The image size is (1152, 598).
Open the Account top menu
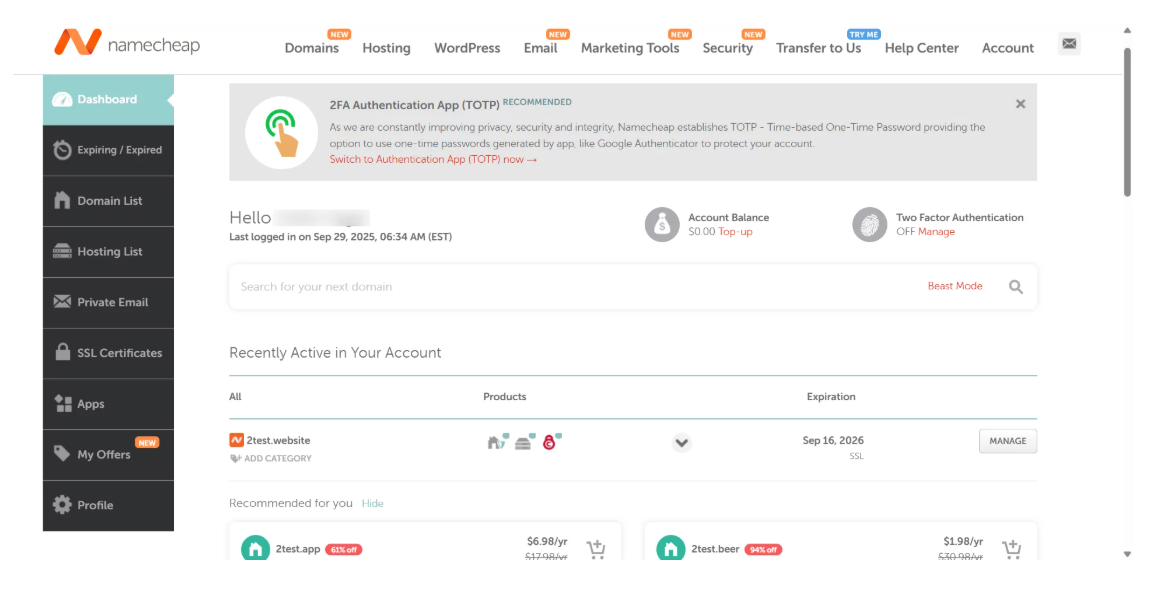[1008, 48]
